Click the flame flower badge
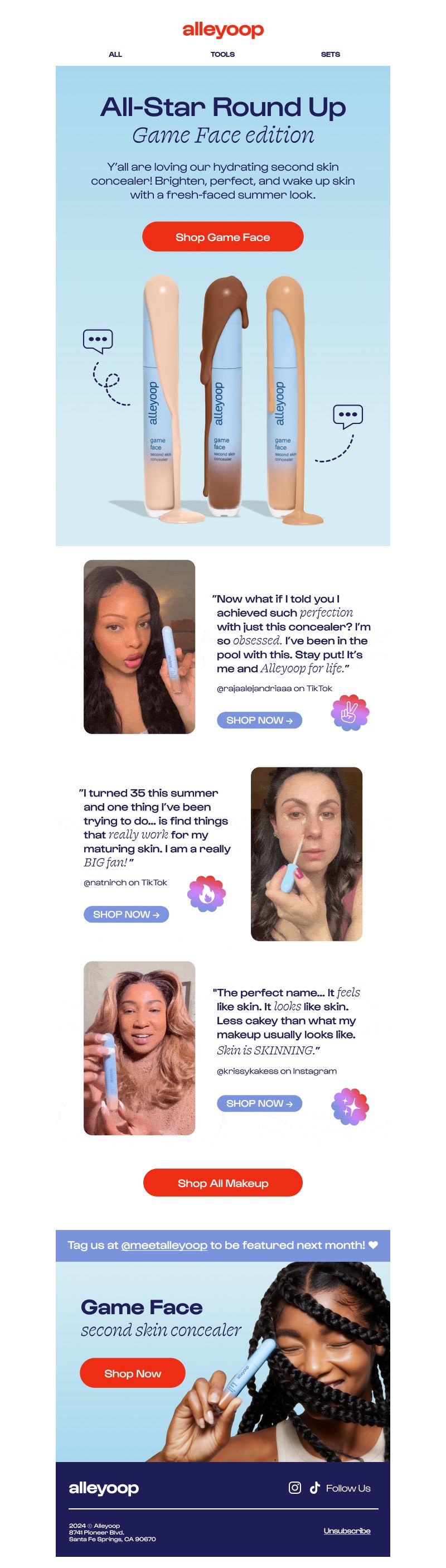 pos(206,894)
